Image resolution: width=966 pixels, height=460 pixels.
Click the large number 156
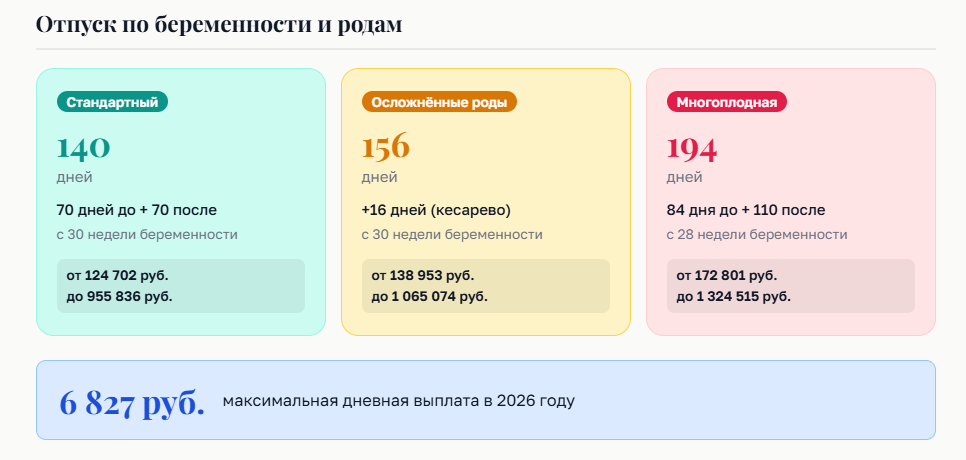(x=386, y=148)
